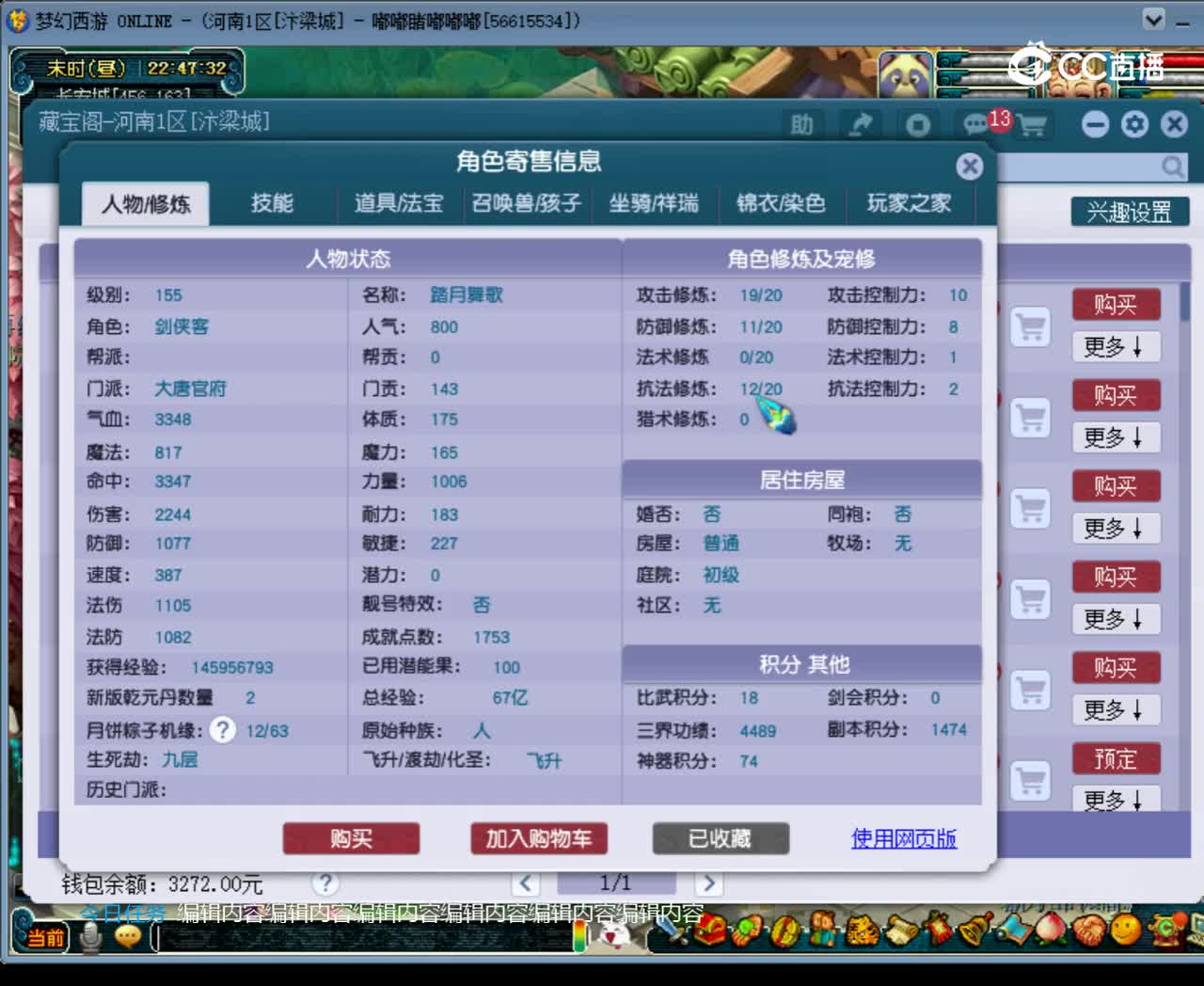Click the speech bubble icon in chat bar
Viewport: 1204px width, 986px height.
(x=128, y=935)
